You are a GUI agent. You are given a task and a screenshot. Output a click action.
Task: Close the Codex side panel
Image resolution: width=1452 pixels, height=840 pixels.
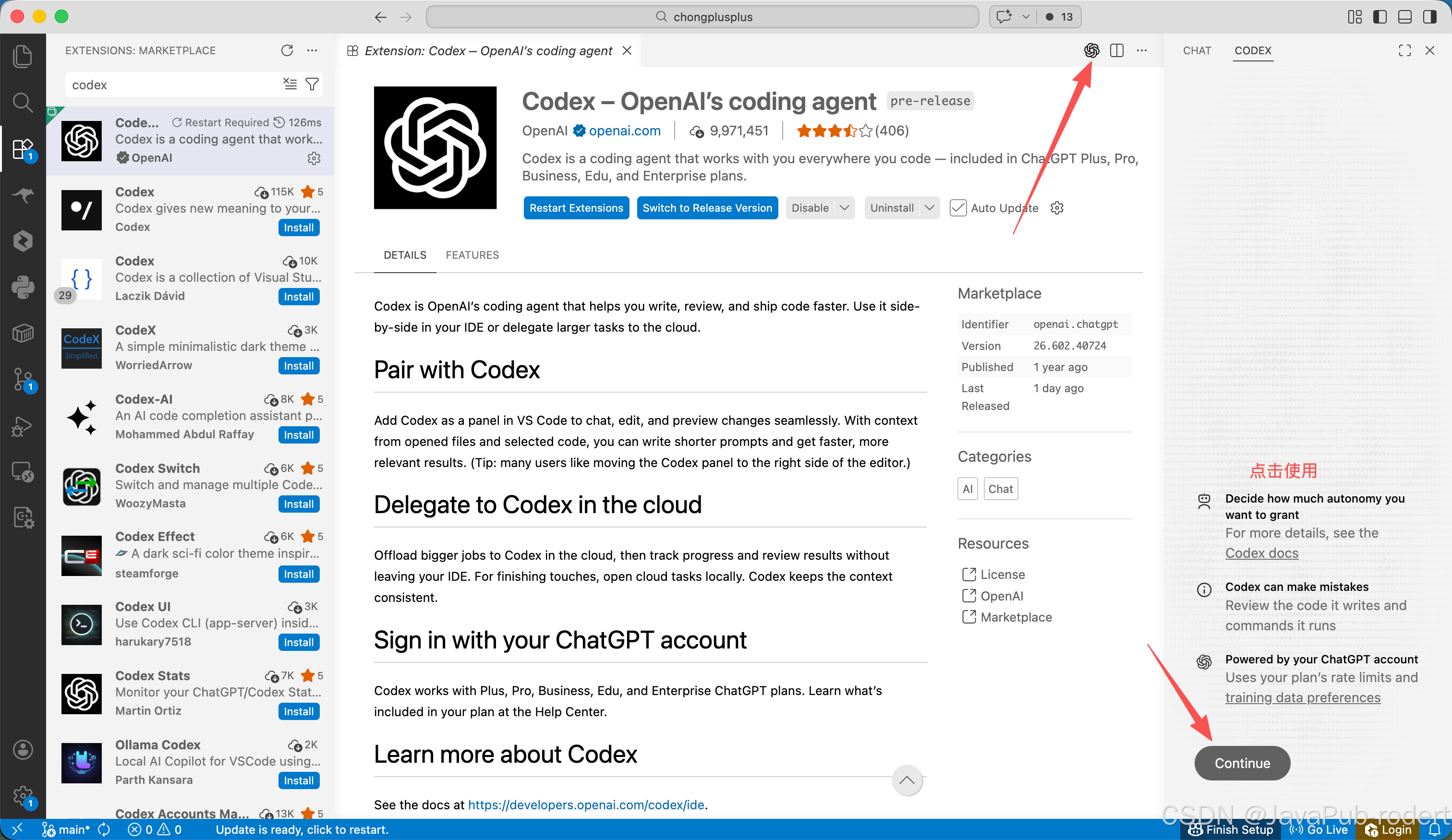pyautogui.click(x=1430, y=50)
